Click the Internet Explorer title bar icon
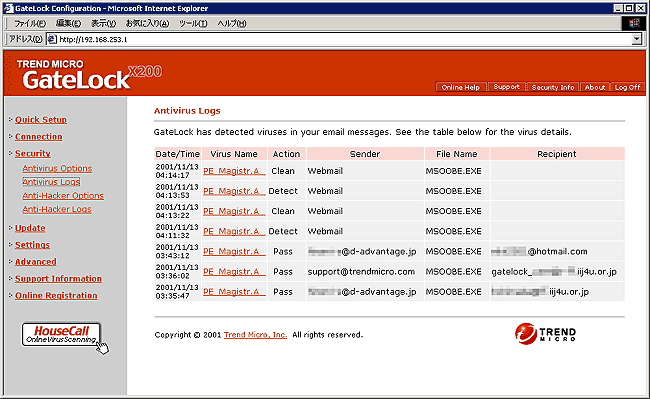650x399 pixels. click(8, 8)
